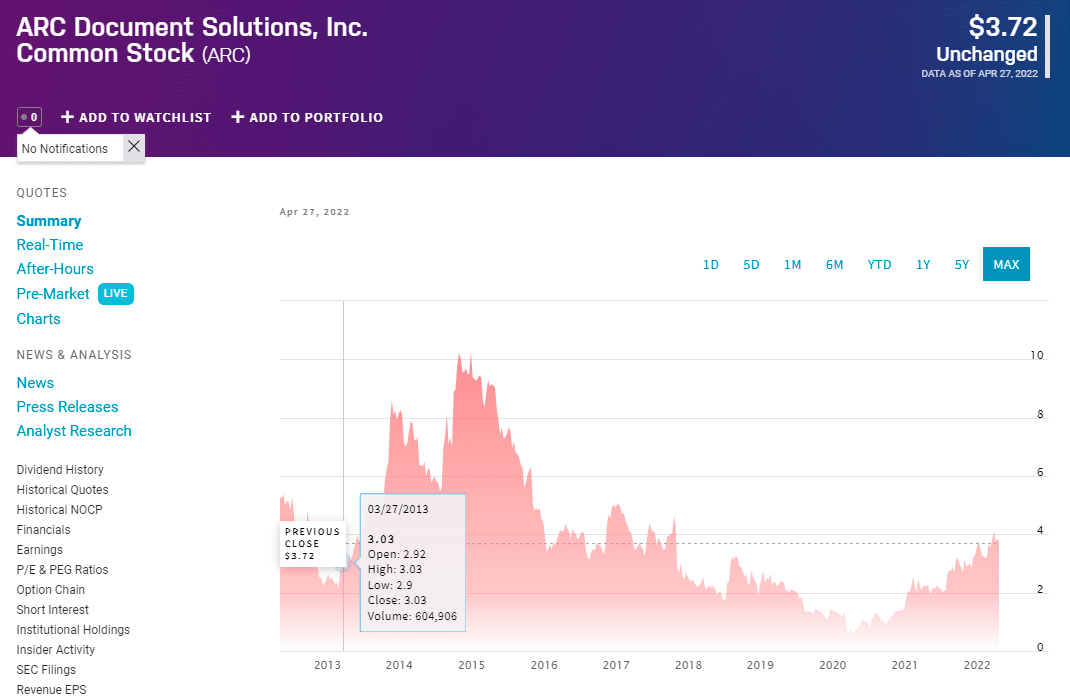Open the Real-Time quotes link
The height and width of the screenshot is (700, 1070).
(50, 245)
